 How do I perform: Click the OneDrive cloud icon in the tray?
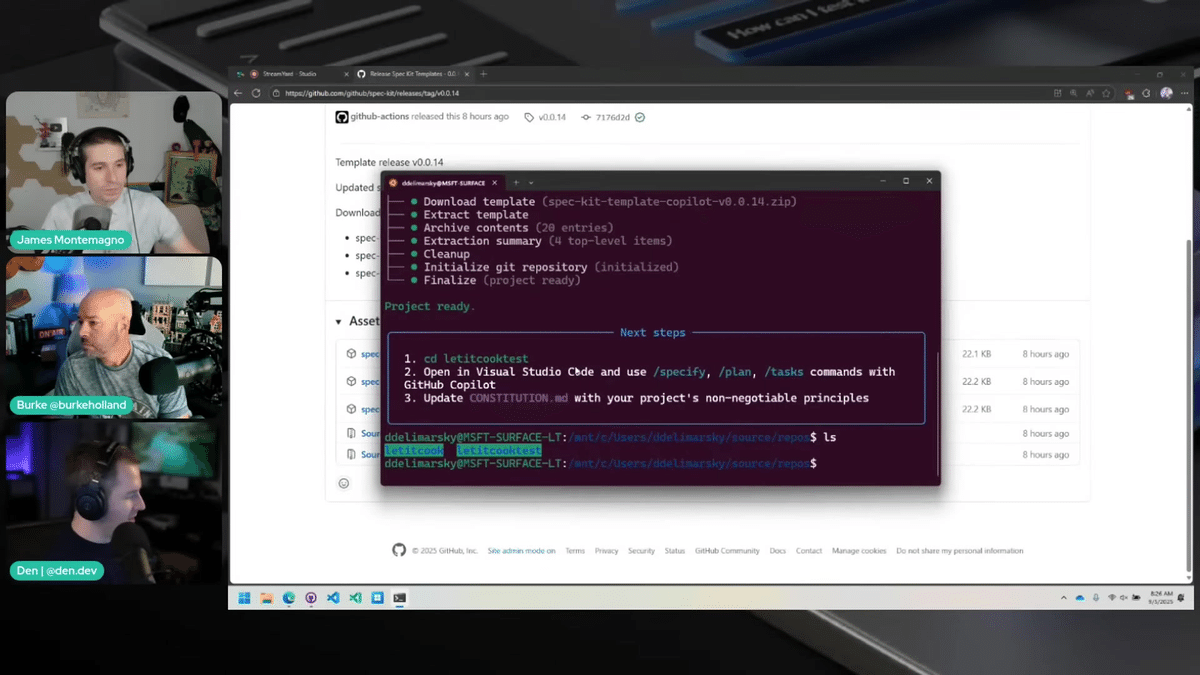click(x=1080, y=597)
